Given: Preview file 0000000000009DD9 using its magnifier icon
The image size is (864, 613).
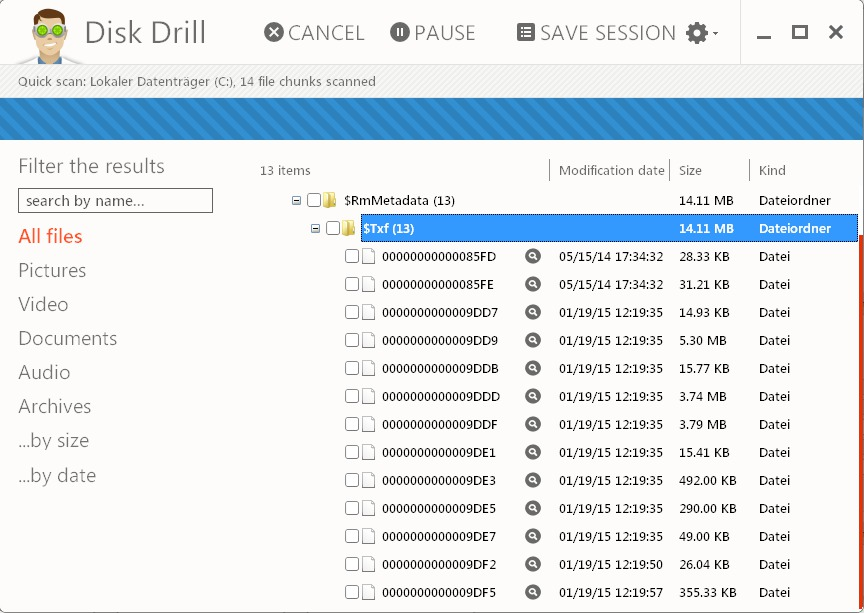Looking at the screenshot, I should [x=532, y=340].
